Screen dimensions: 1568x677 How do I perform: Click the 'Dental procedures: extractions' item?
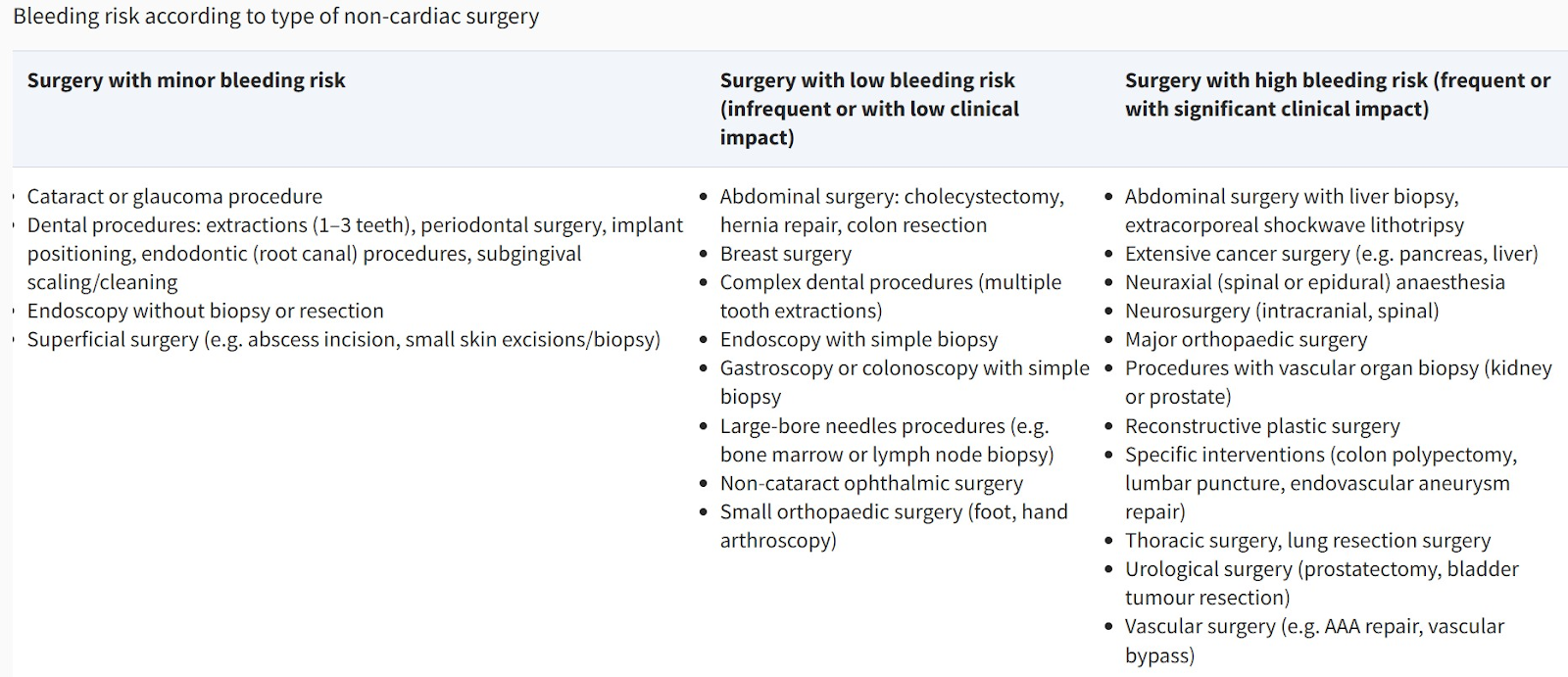pos(355,254)
